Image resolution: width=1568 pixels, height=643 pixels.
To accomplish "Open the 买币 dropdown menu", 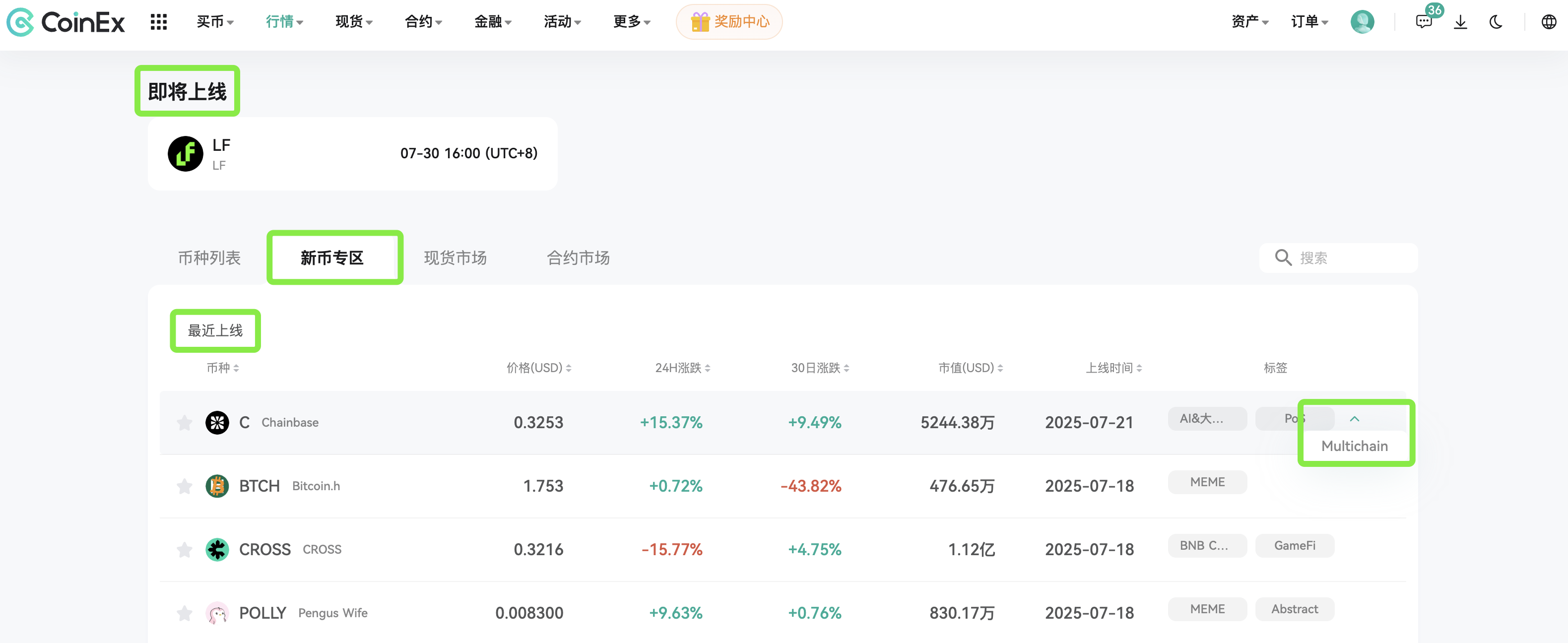I will 215,22.
